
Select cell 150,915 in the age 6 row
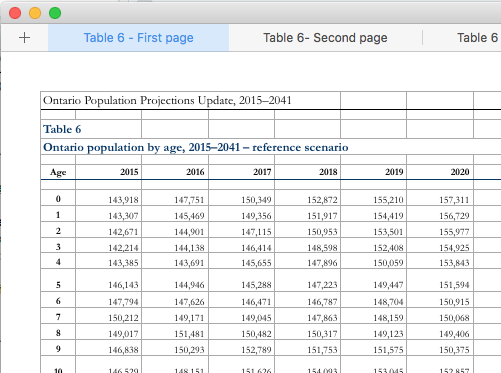coord(440,300)
